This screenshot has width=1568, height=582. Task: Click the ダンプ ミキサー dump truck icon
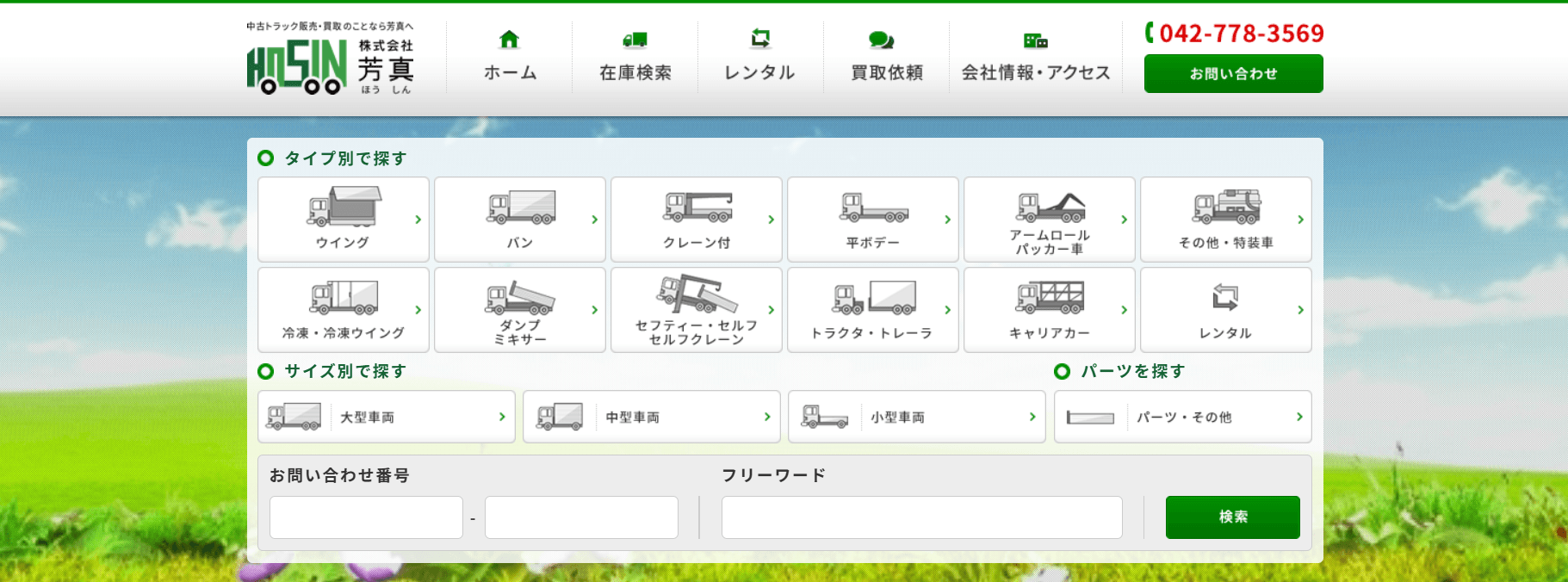point(520,298)
